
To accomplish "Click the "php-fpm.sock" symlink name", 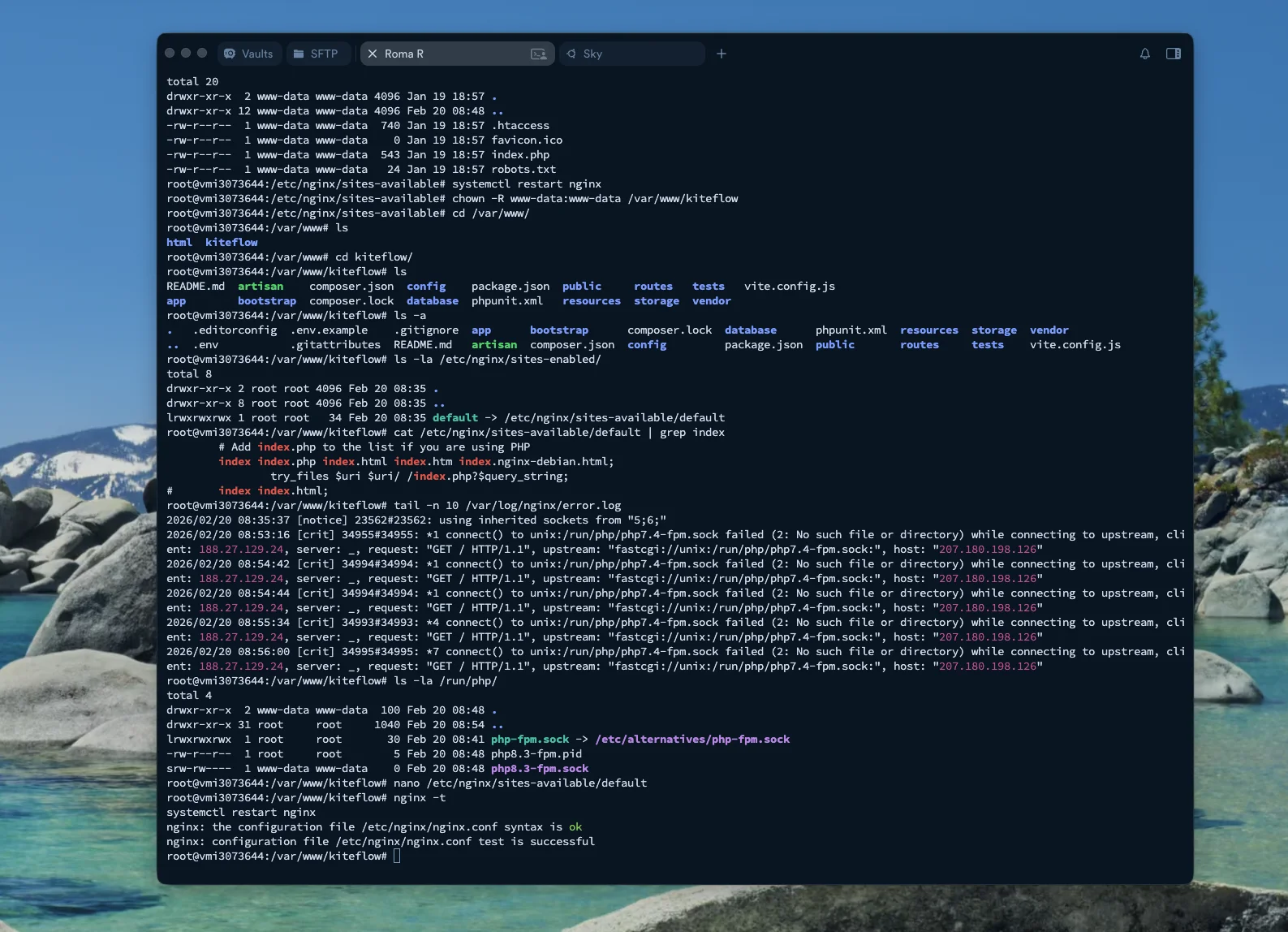I will point(530,739).
